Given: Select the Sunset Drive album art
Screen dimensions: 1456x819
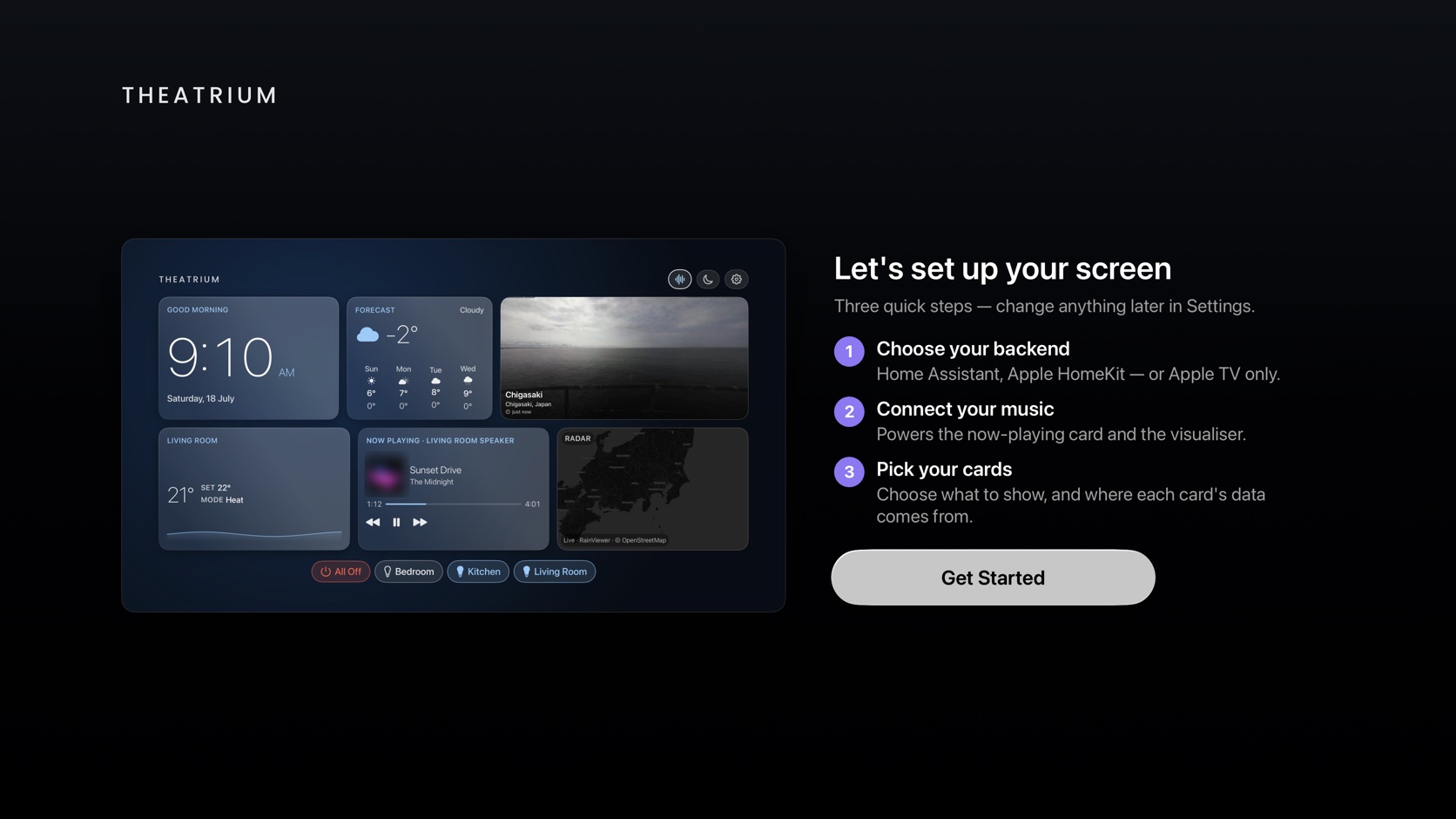Looking at the screenshot, I should point(385,476).
